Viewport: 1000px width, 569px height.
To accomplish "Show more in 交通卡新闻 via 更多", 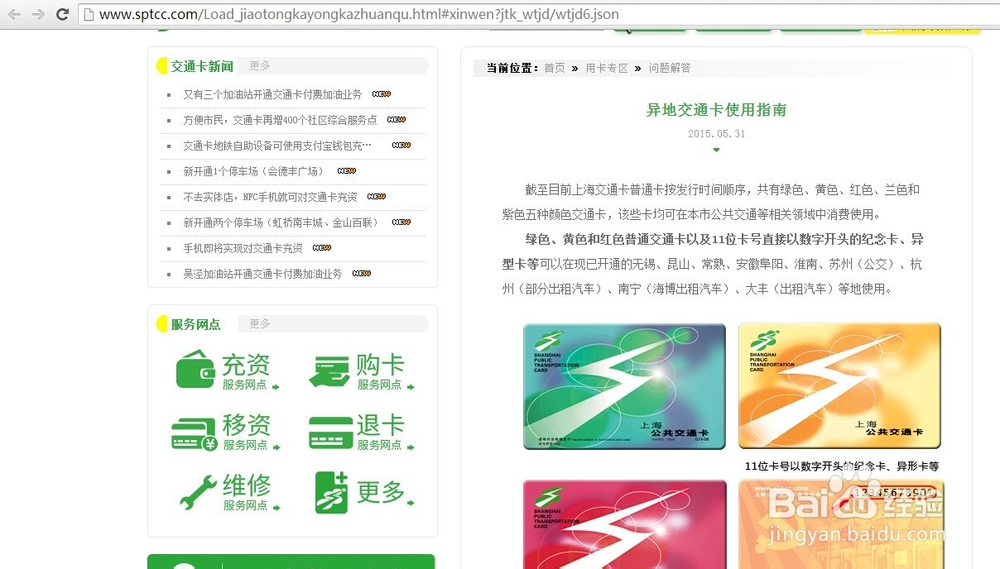I will 260,66.
